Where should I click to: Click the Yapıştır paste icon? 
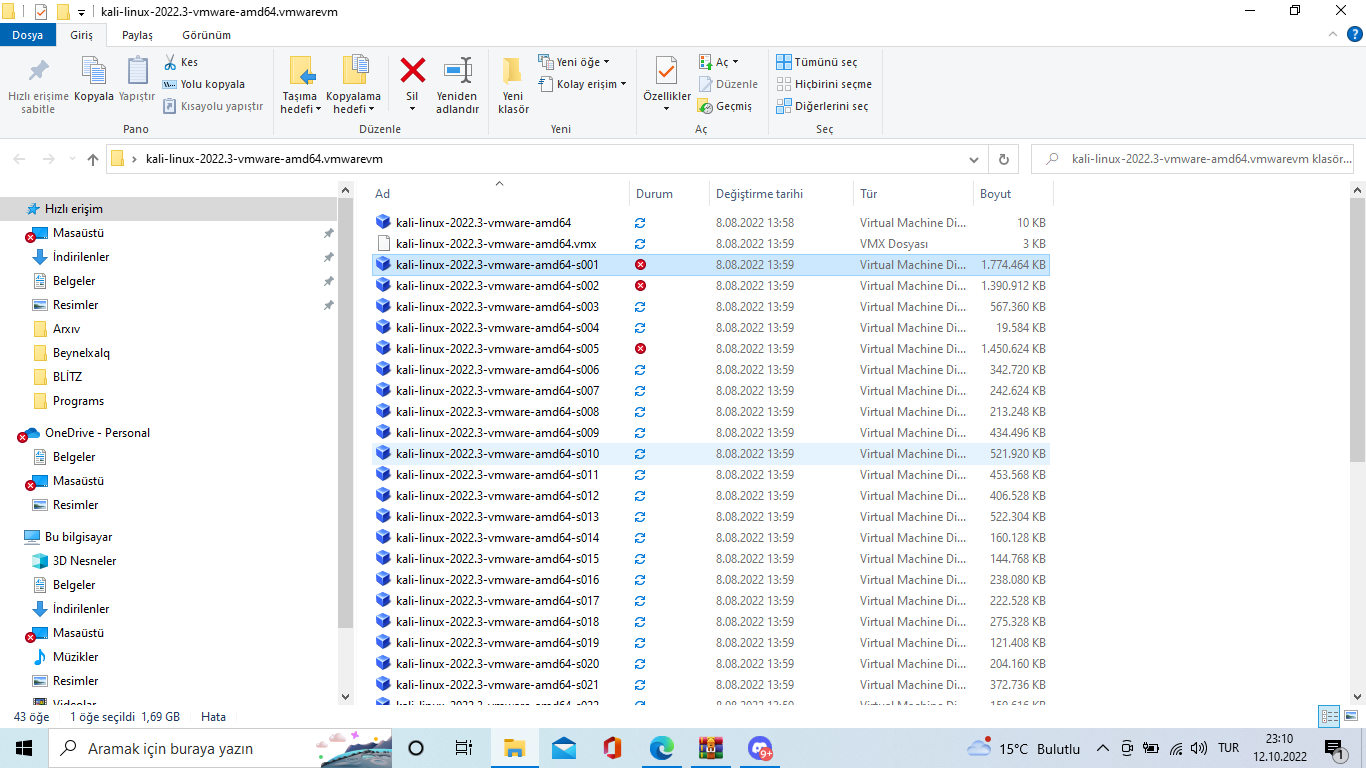137,80
